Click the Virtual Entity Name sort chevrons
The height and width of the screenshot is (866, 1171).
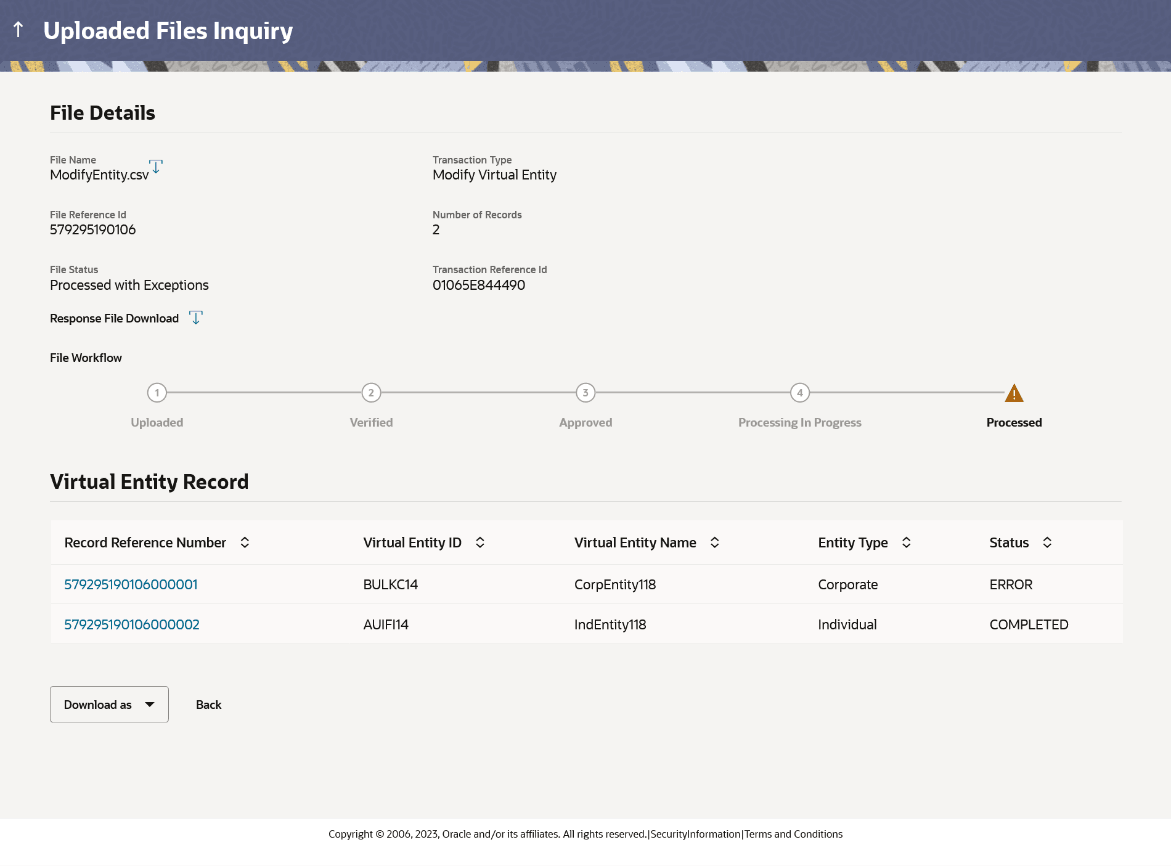coord(714,542)
